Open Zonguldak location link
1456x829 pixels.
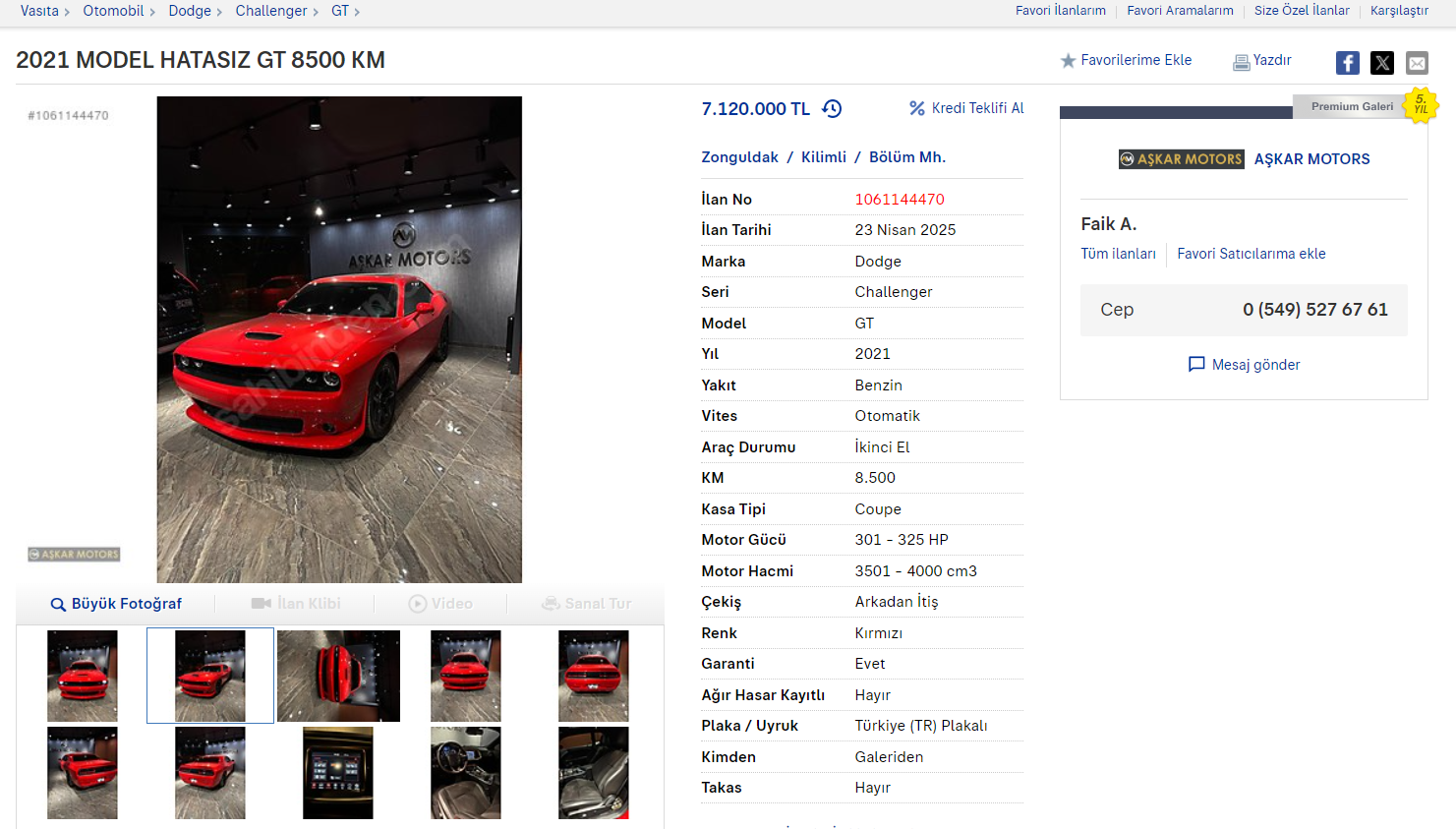[x=739, y=157]
